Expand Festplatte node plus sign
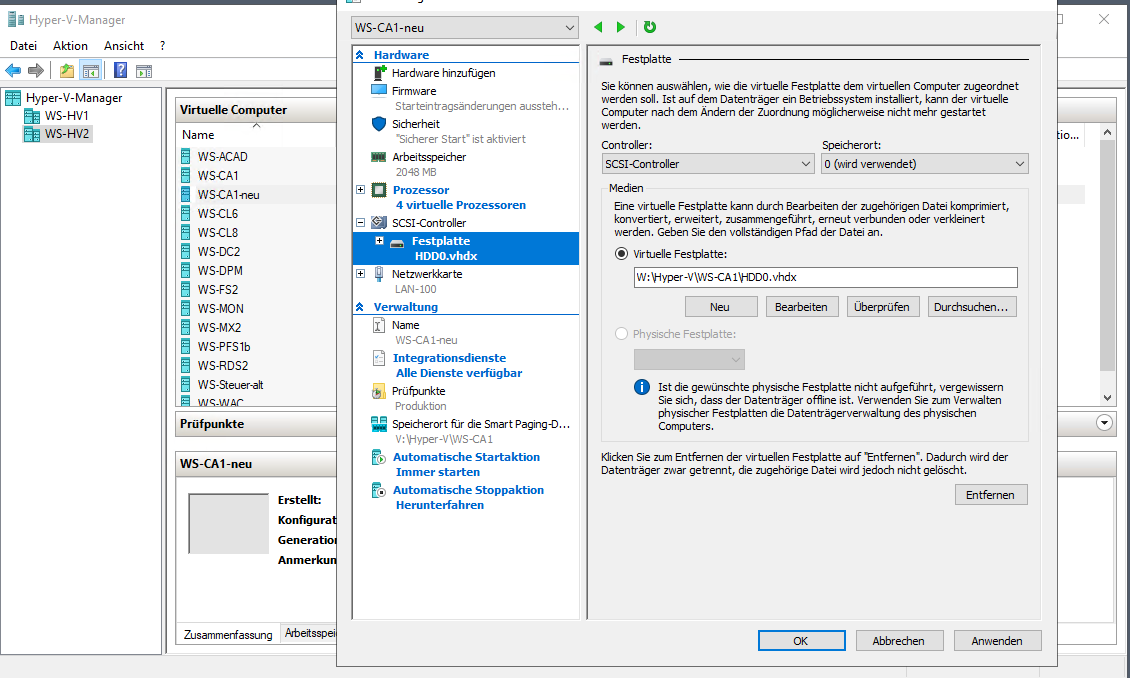 pyautogui.click(x=379, y=241)
